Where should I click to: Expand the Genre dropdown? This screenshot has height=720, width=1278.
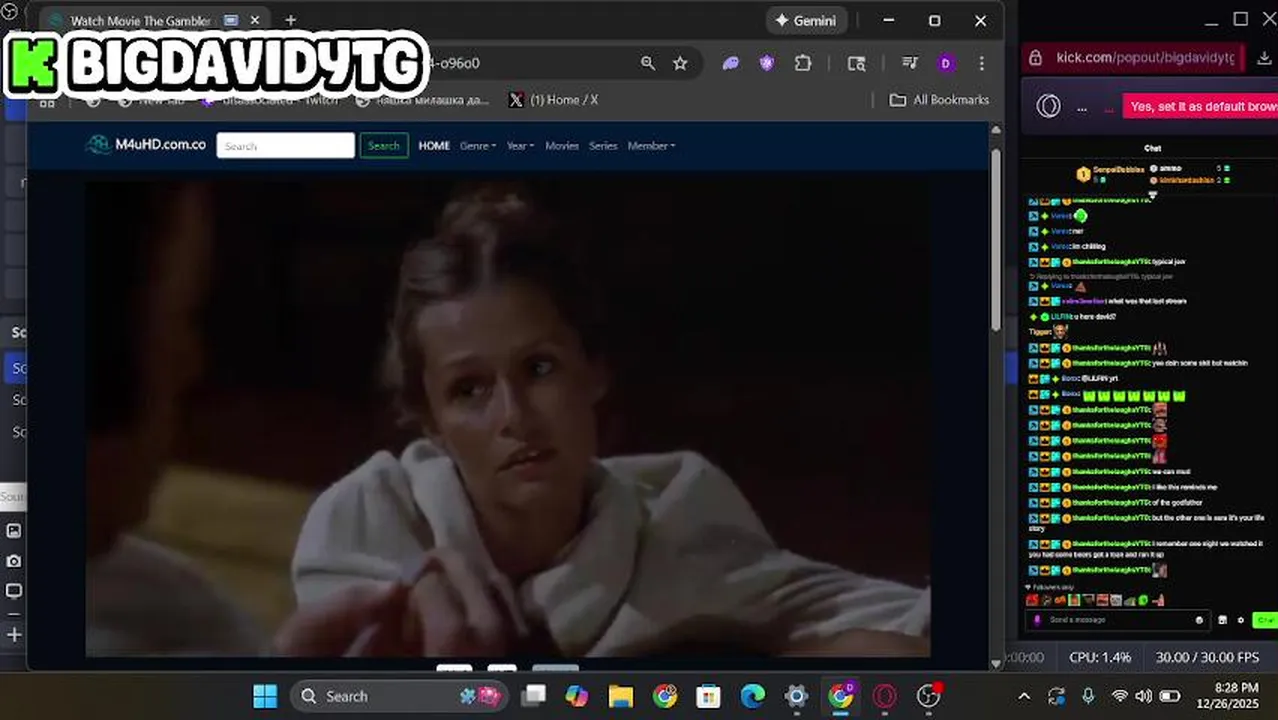(x=478, y=146)
